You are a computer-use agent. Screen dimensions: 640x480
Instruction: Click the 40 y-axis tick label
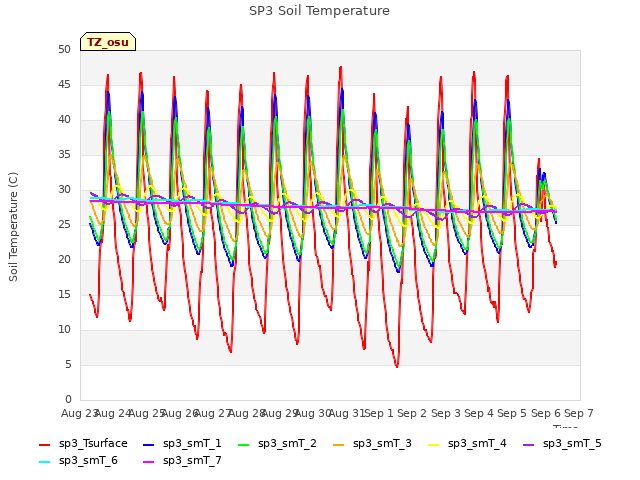pos(64,120)
